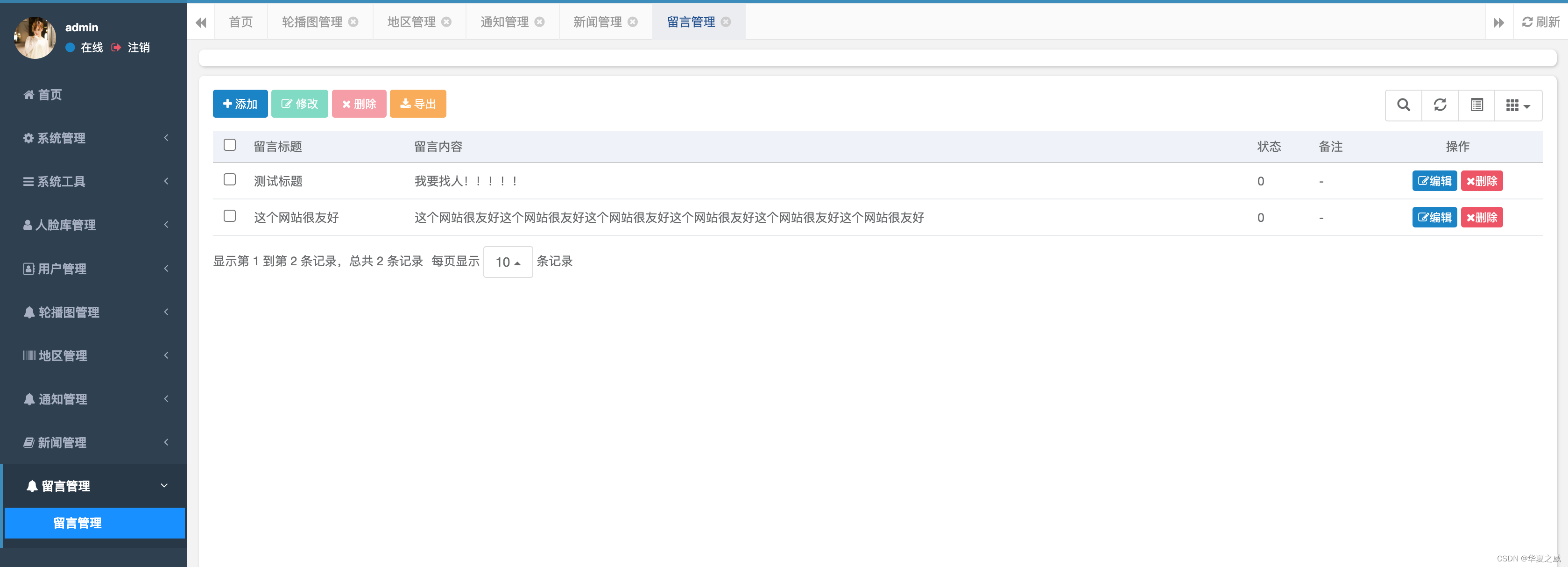Click the 留言内容 column header
The width and height of the screenshot is (1568, 567).
point(438,147)
